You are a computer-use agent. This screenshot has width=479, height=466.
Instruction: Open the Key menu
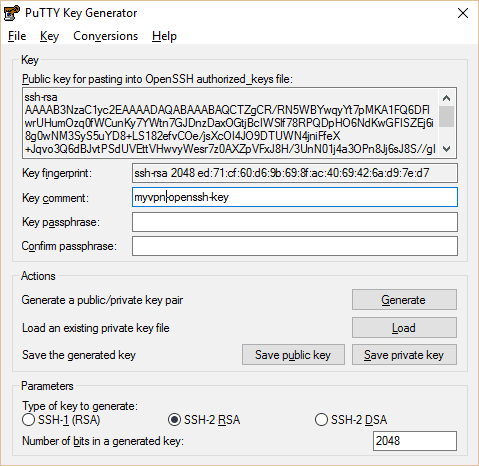[49, 36]
